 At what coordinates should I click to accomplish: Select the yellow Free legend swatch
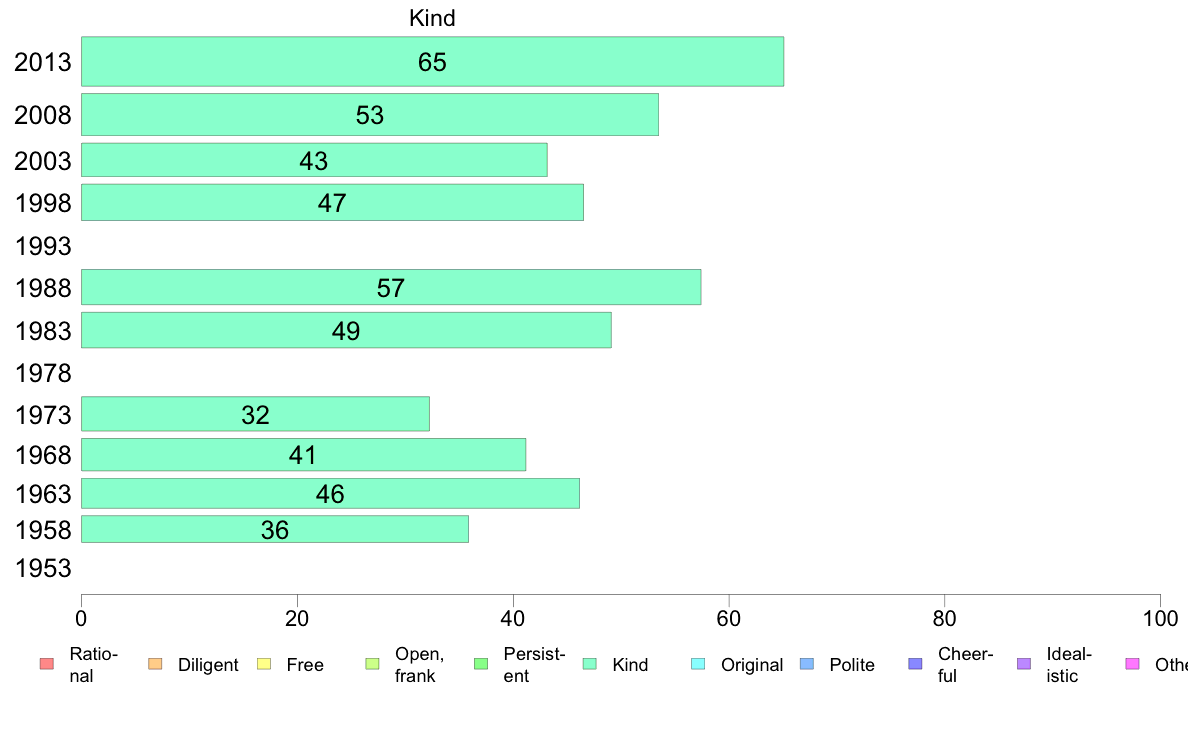point(264,664)
